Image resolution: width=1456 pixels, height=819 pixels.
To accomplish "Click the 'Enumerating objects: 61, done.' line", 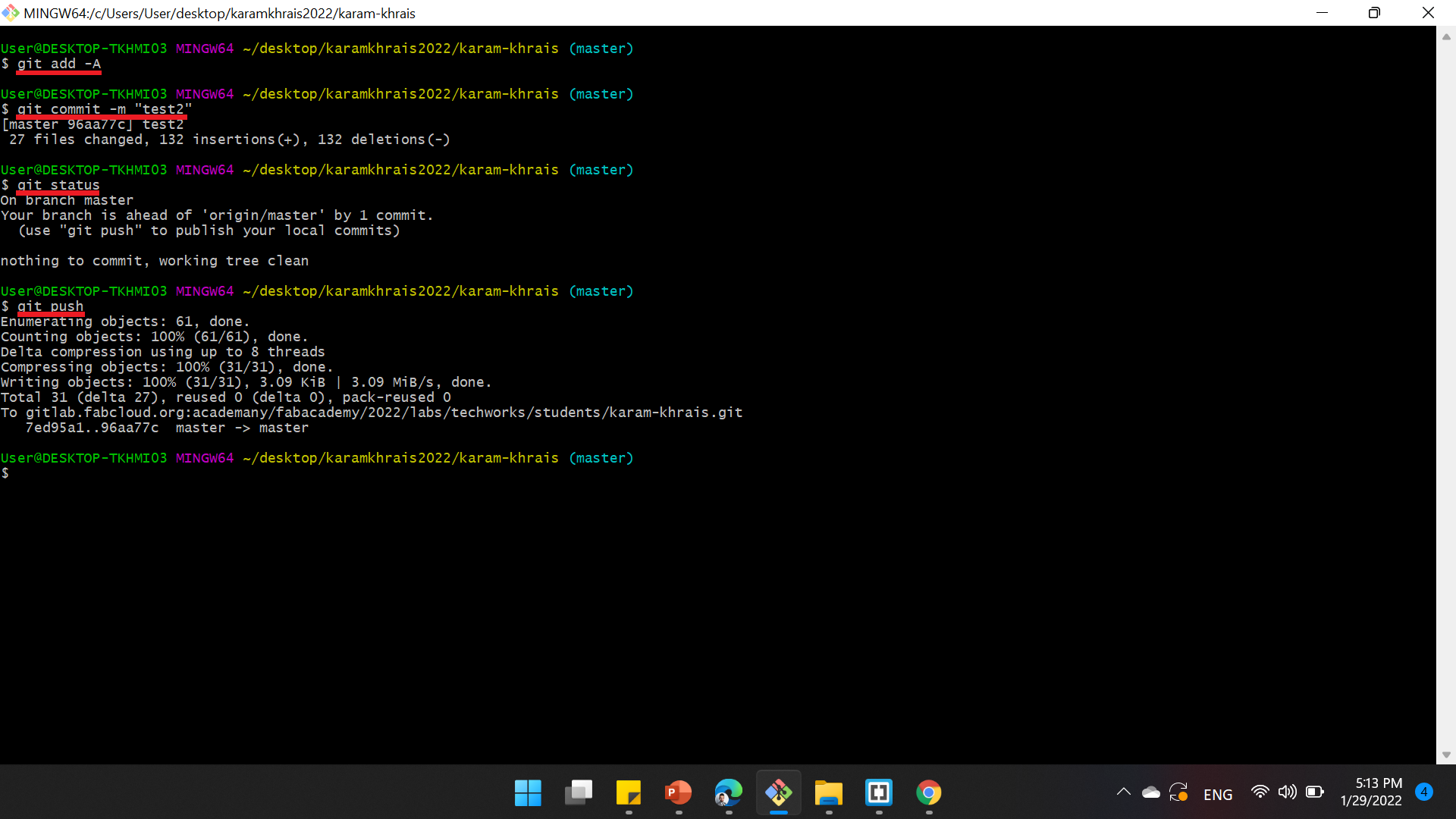I will [x=125, y=322].
